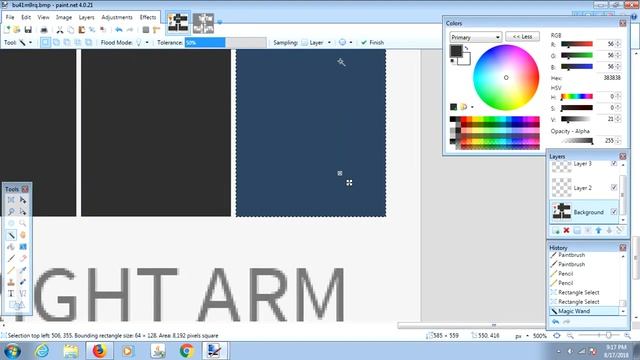This screenshot has width=640, height=360.
Task: Click the New file icon in toolbar
Action: coord(7,30)
